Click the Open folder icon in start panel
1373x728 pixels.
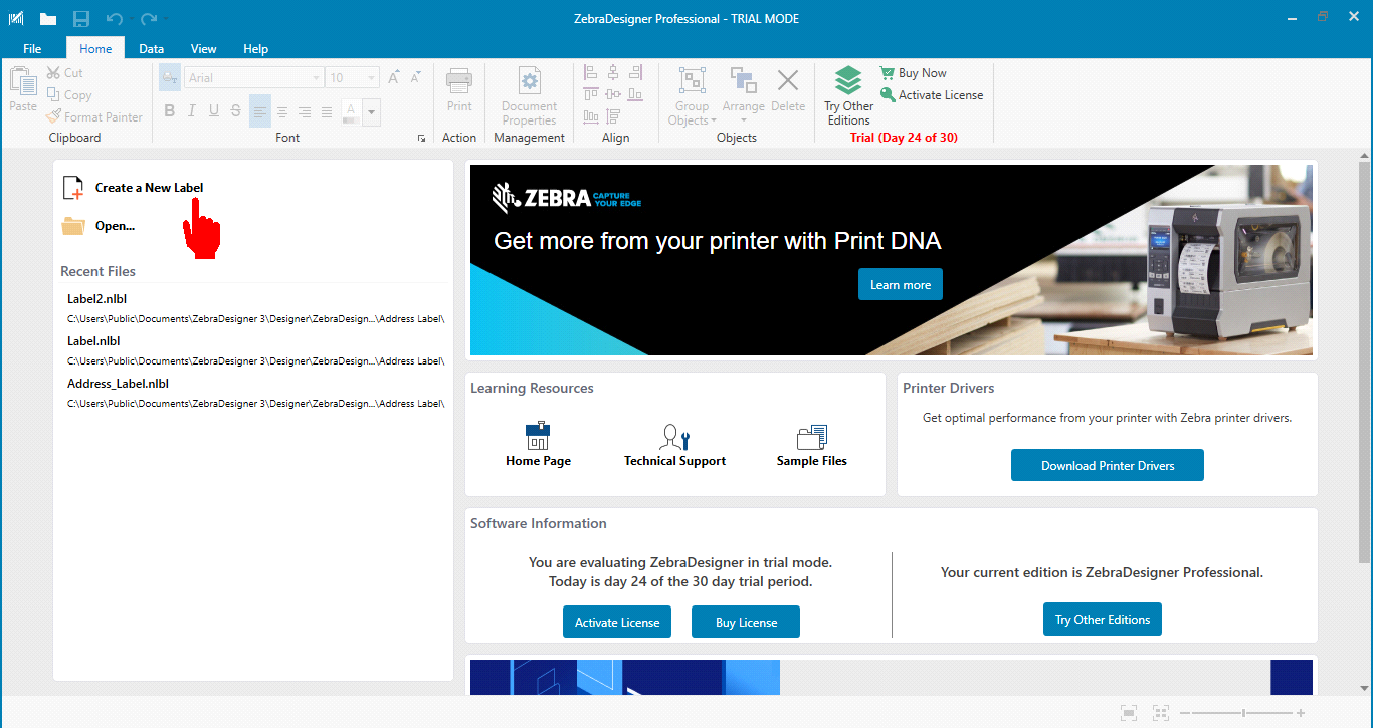(73, 226)
